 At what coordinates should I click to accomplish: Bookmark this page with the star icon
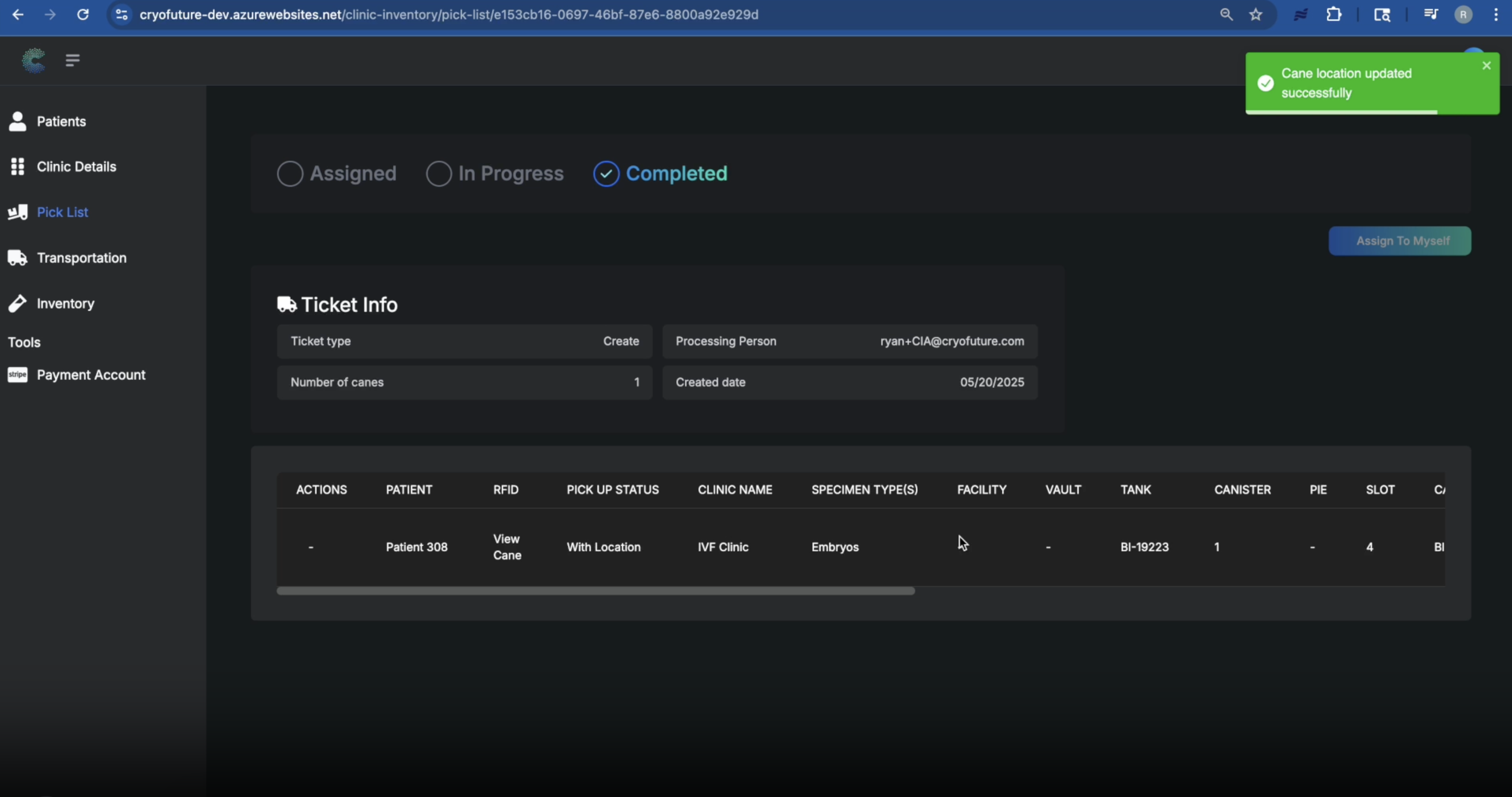pyautogui.click(x=1255, y=15)
